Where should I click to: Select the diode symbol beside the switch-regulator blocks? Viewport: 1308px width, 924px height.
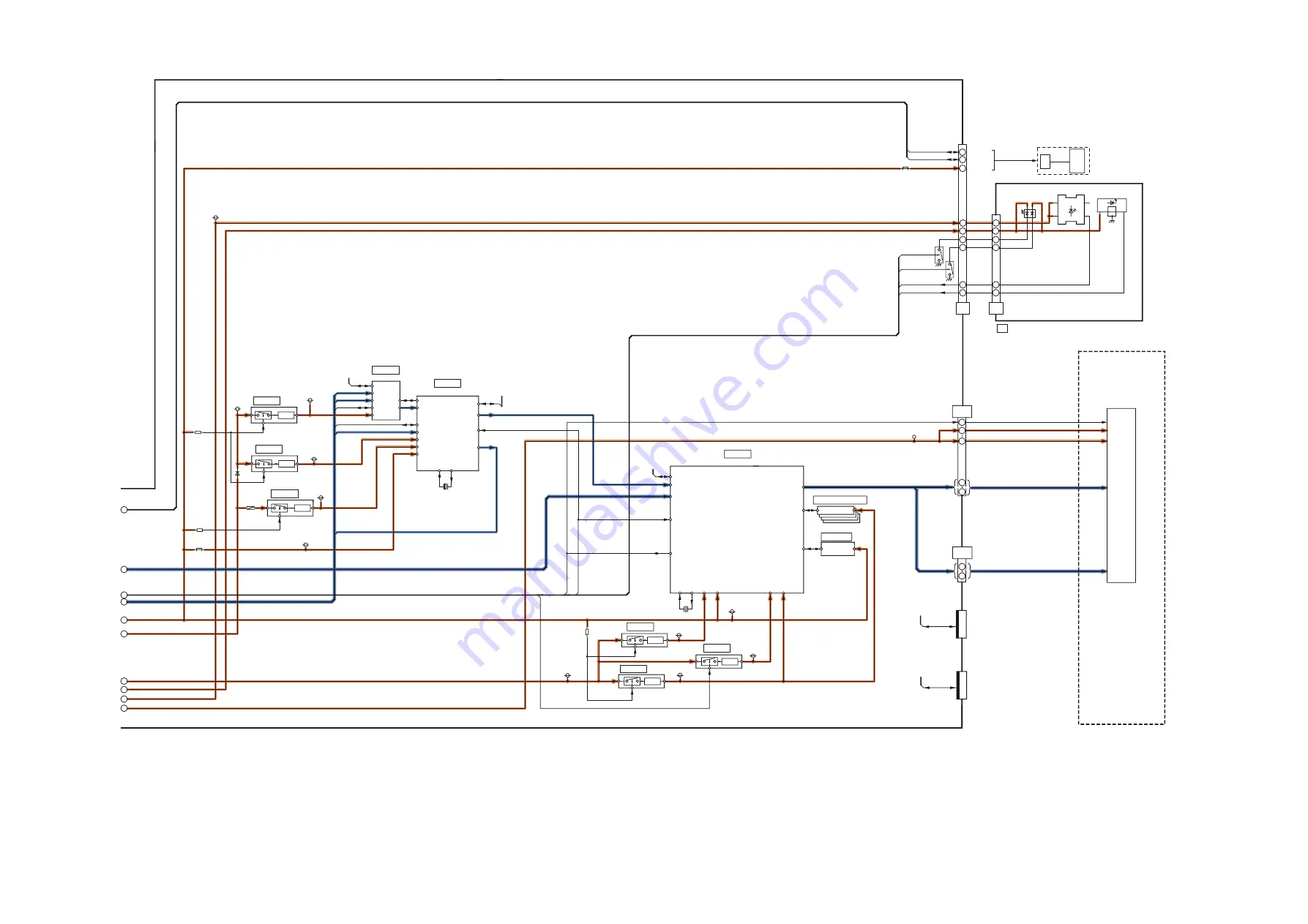coord(237,474)
